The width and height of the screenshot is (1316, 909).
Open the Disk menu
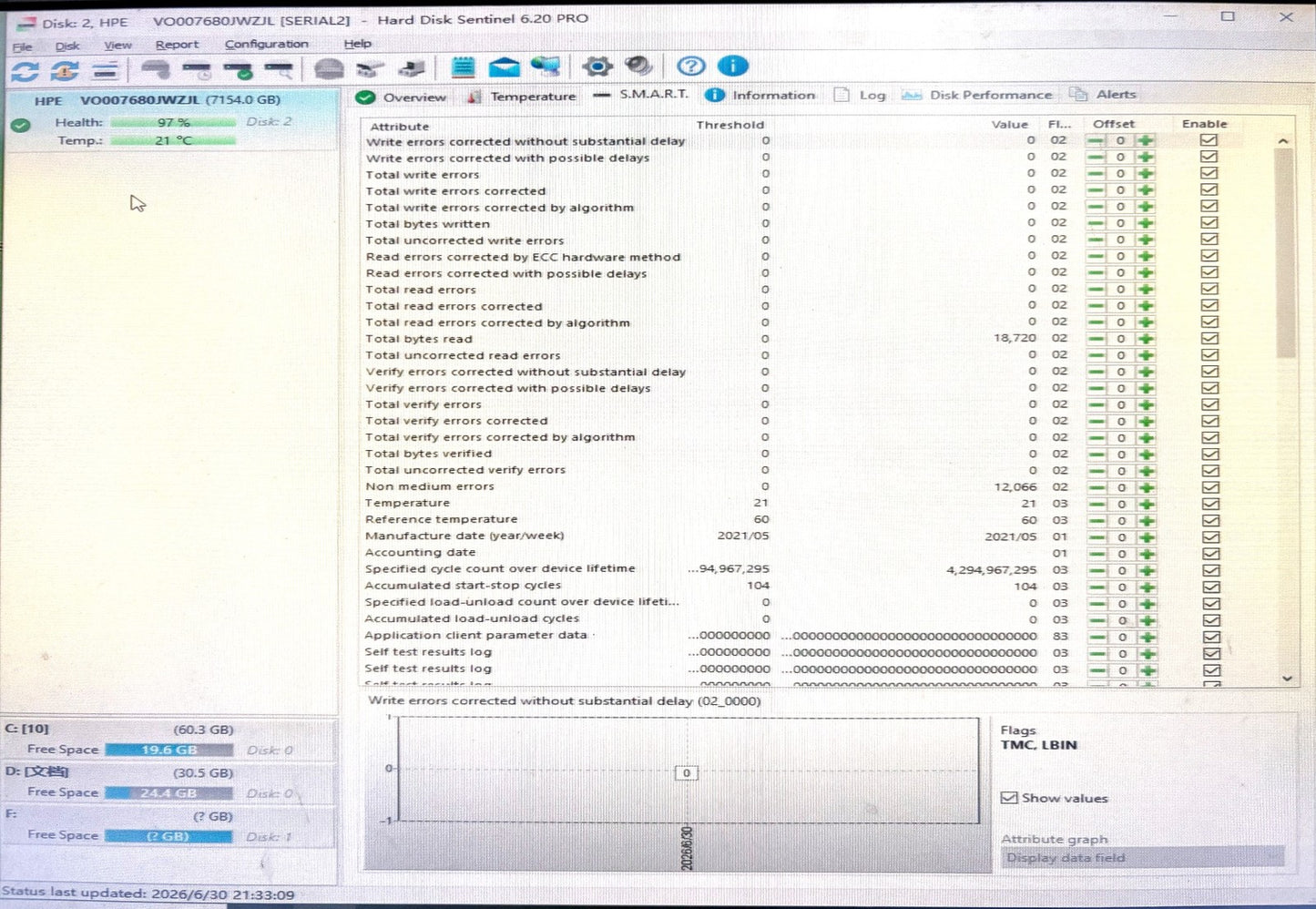tap(67, 46)
